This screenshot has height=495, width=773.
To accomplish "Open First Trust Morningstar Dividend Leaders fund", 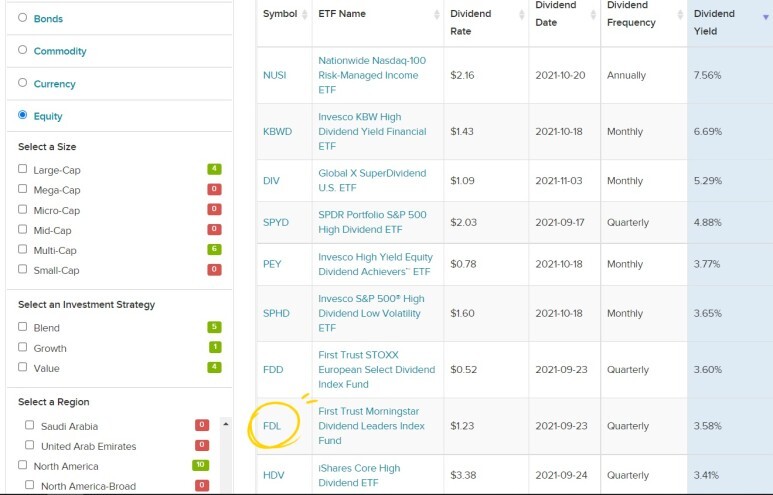I will [371, 426].
